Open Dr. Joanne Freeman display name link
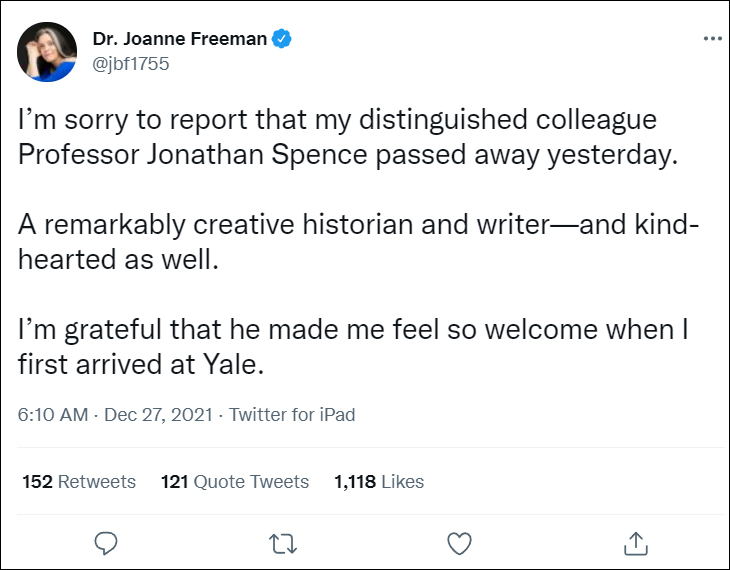Screen dimensions: 730x570 point(180,39)
